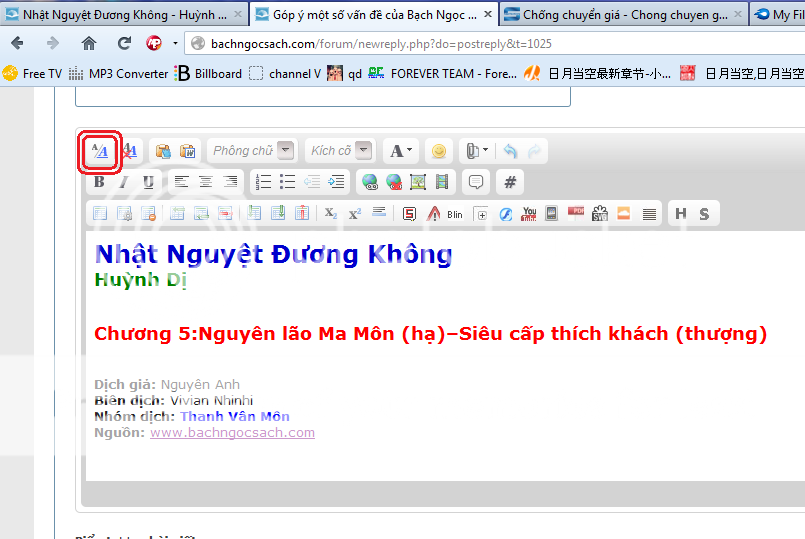Viewport: 805px width, 539px height.
Task: Click the switch editor mode A/A icon
Action: tap(100, 151)
